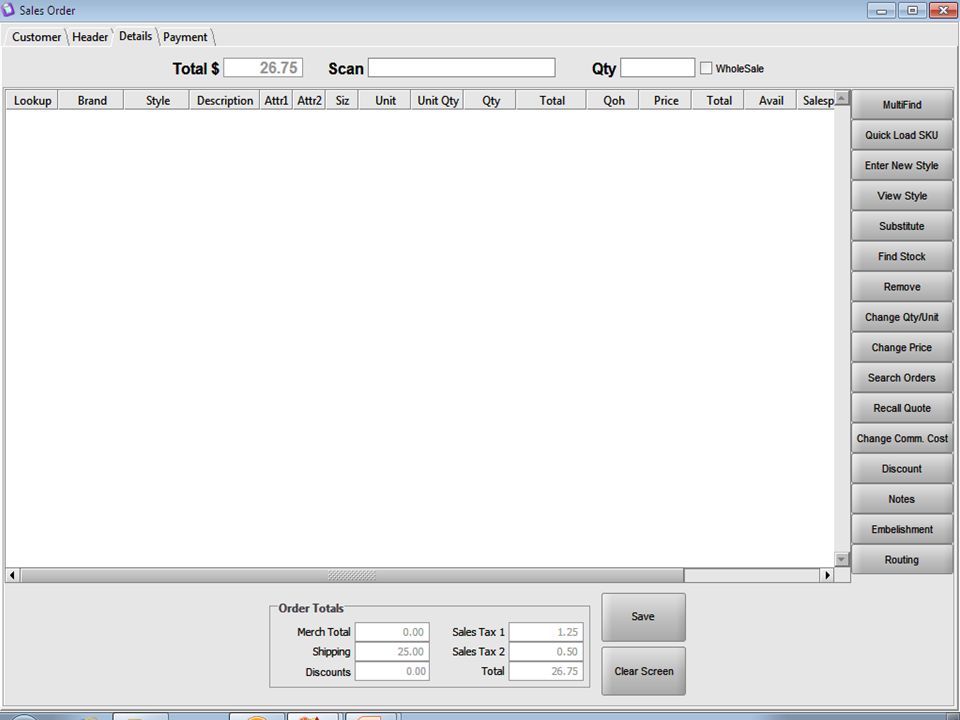Screen dimensions: 960x720
Task: Open Change Qty/Unit
Action: click(902, 317)
